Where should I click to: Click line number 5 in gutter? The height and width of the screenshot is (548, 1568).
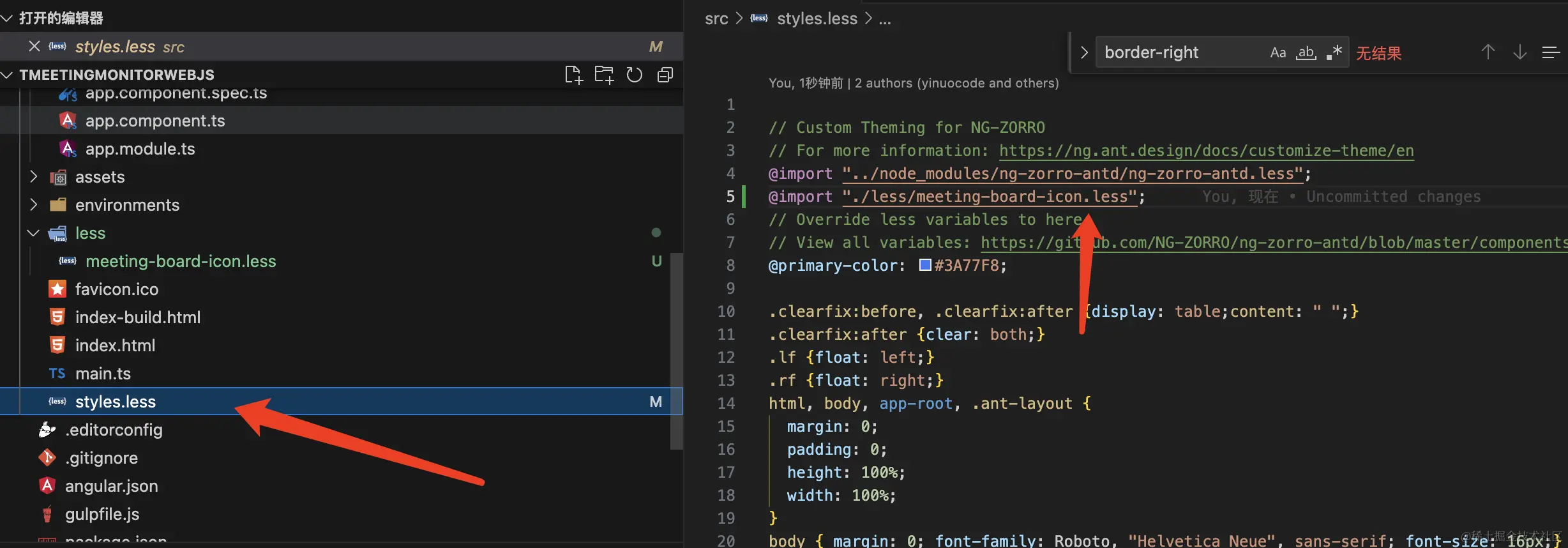point(730,196)
